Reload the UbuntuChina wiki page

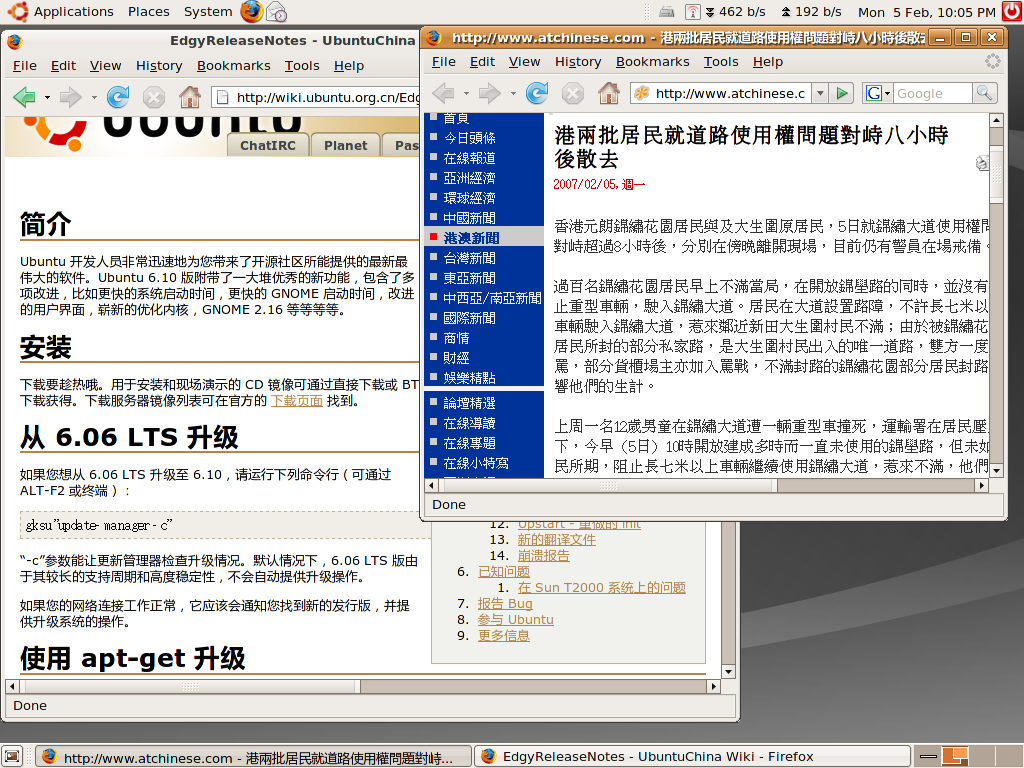118,97
